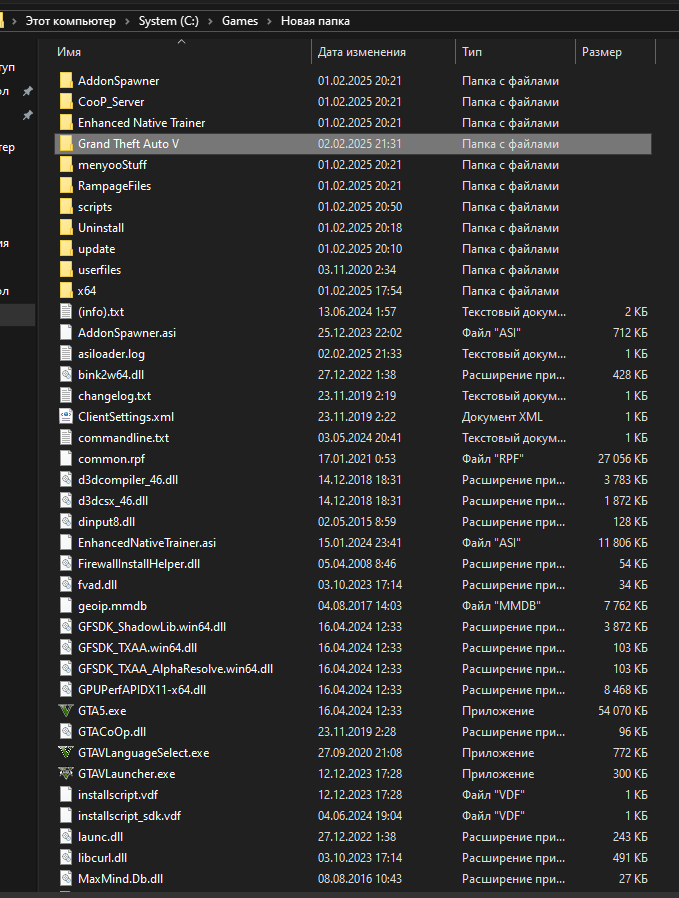Select the Grand Theft Auto V folder icon
Image resolution: width=679 pixels, height=898 pixels.
(66, 144)
